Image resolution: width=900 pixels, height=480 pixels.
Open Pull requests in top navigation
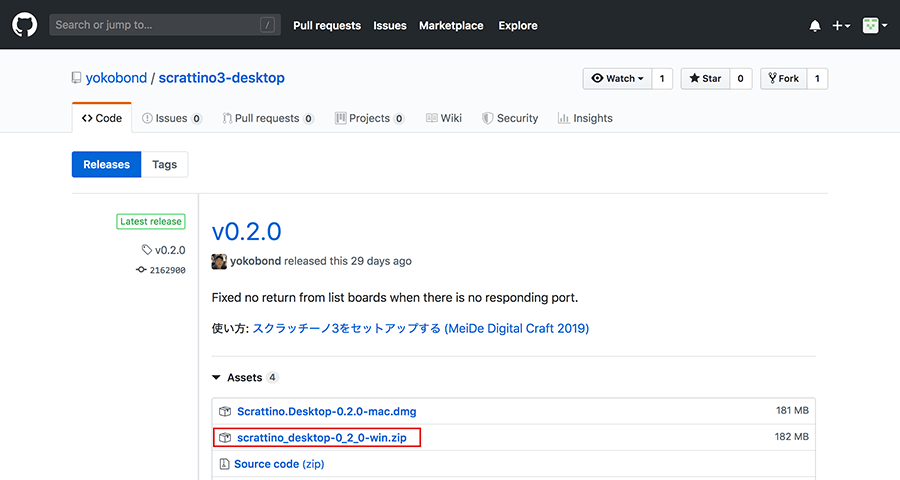point(327,25)
